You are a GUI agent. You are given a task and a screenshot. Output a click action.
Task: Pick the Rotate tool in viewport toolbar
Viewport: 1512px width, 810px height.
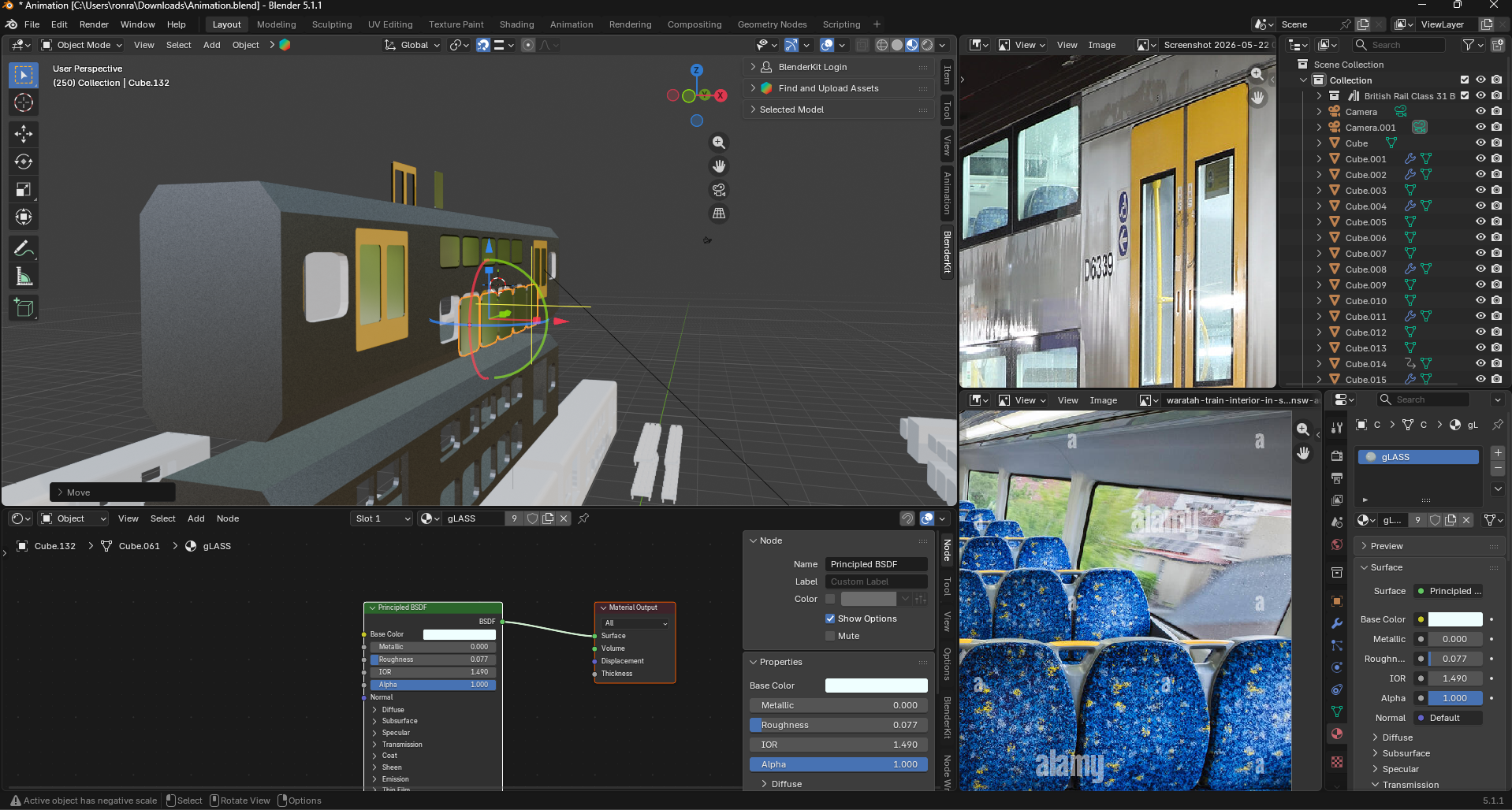(24, 162)
